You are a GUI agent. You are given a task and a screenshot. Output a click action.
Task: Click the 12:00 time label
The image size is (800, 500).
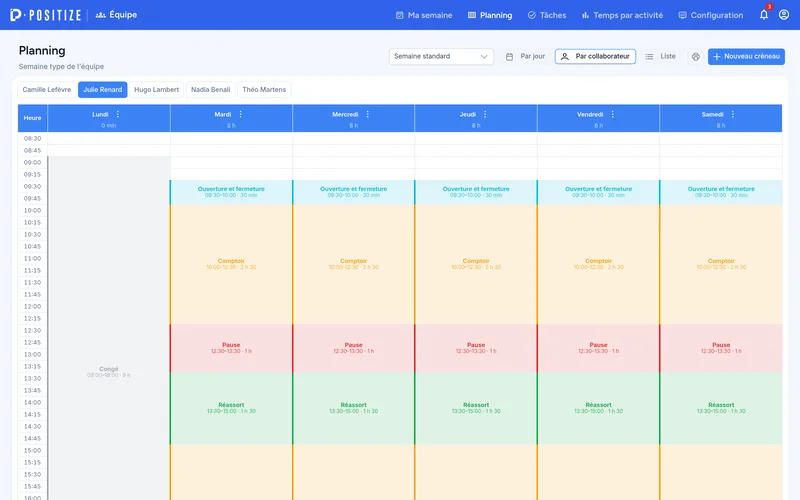(x=32, y=307)
